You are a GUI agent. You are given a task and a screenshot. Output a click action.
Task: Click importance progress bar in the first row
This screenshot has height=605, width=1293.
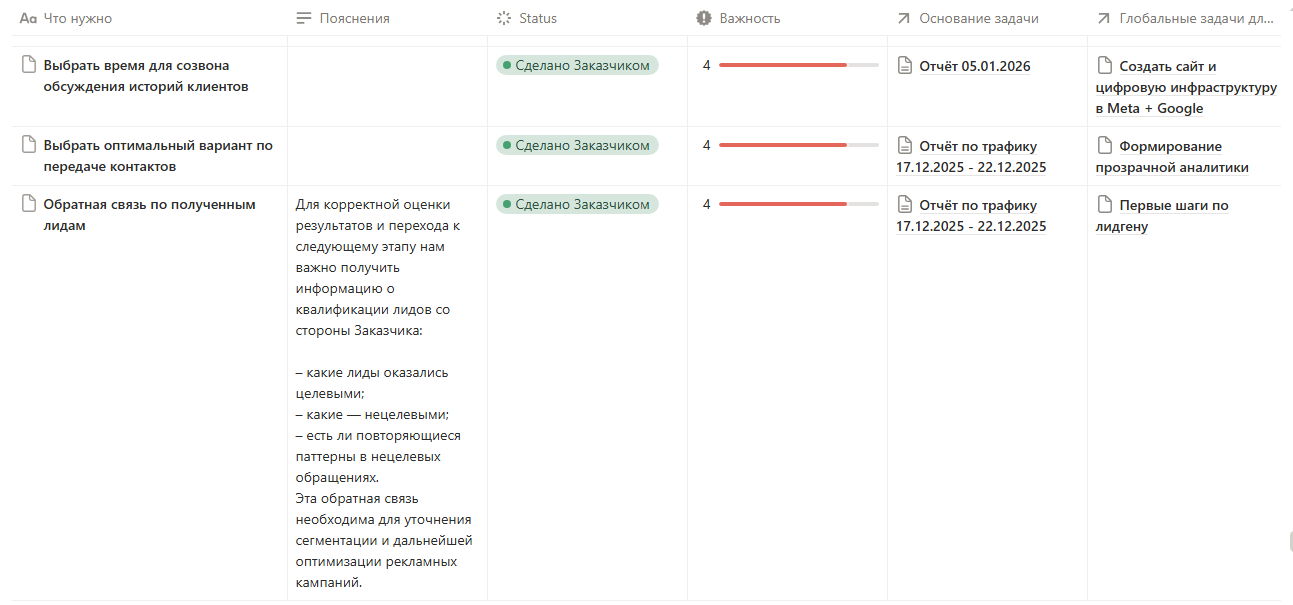click(x=798, y=65)
